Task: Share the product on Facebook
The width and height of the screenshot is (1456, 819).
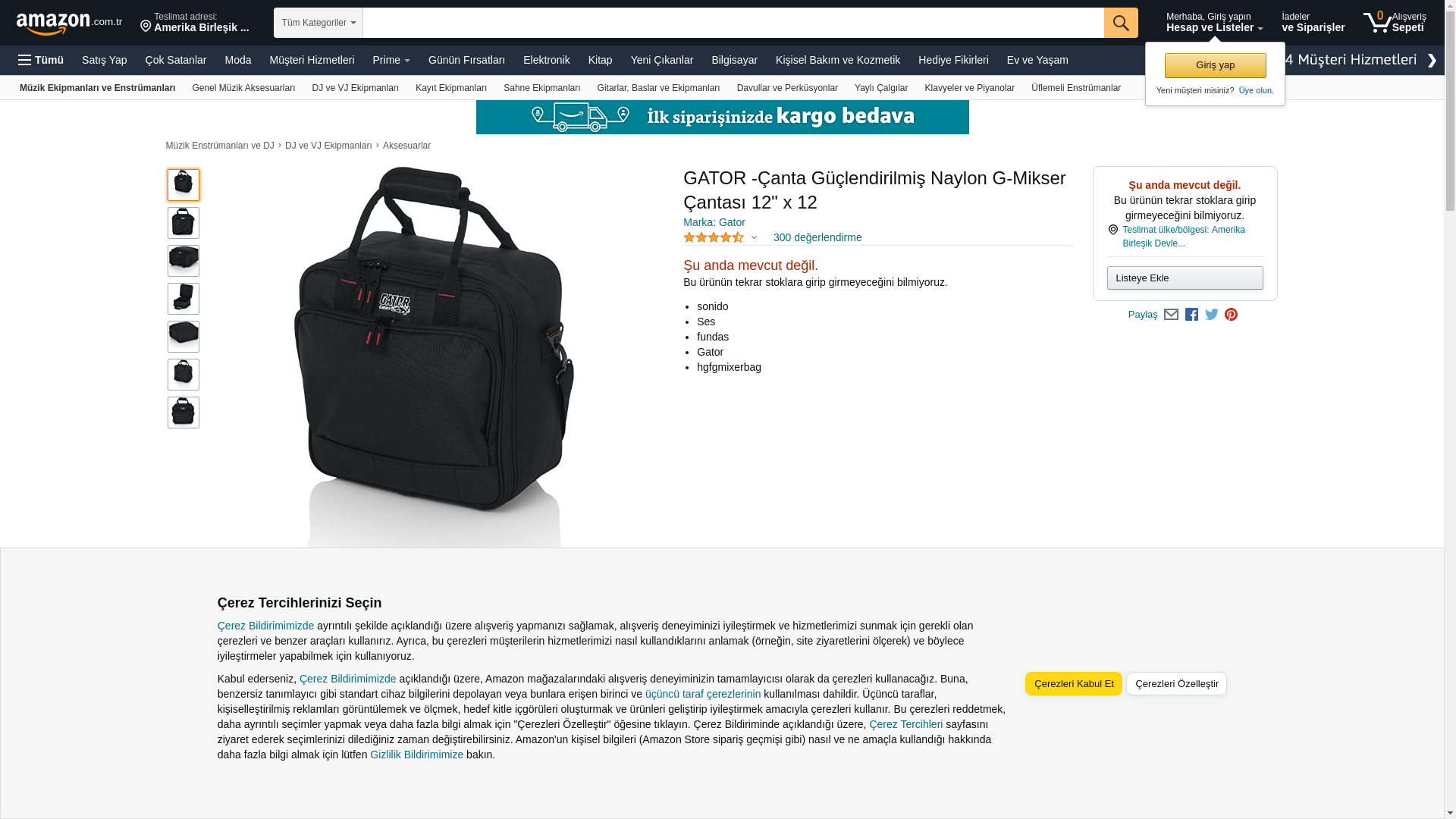Action: (x=1191, y=315)
